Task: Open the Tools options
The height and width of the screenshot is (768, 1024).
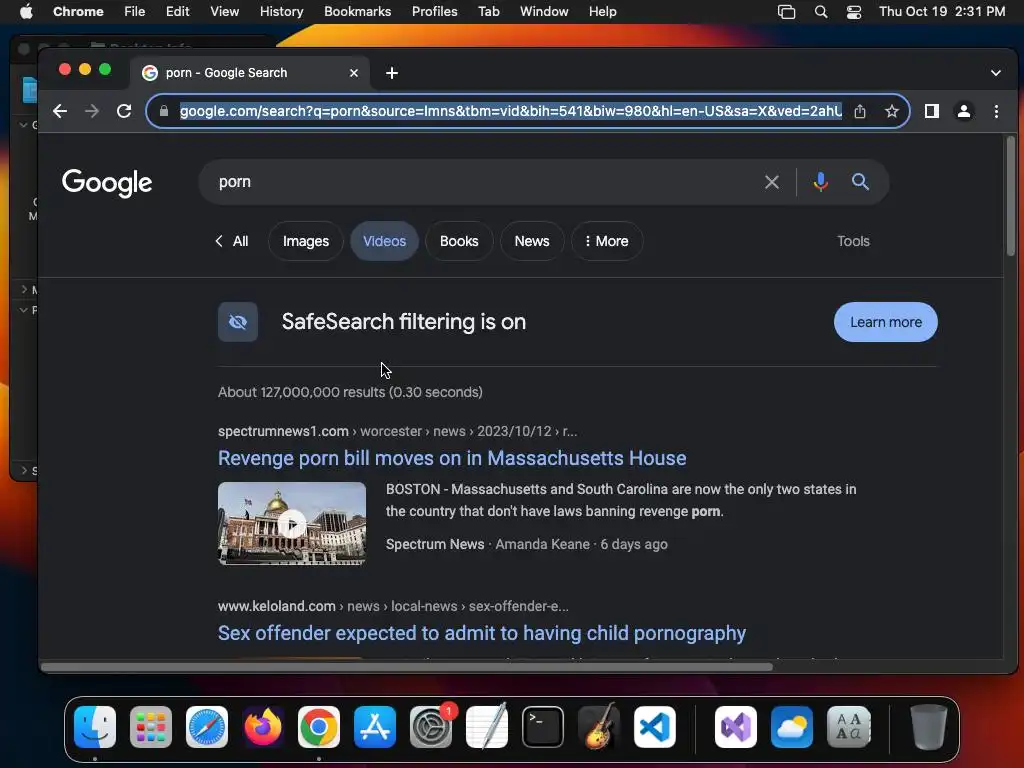Action: (x=853, y=241)
